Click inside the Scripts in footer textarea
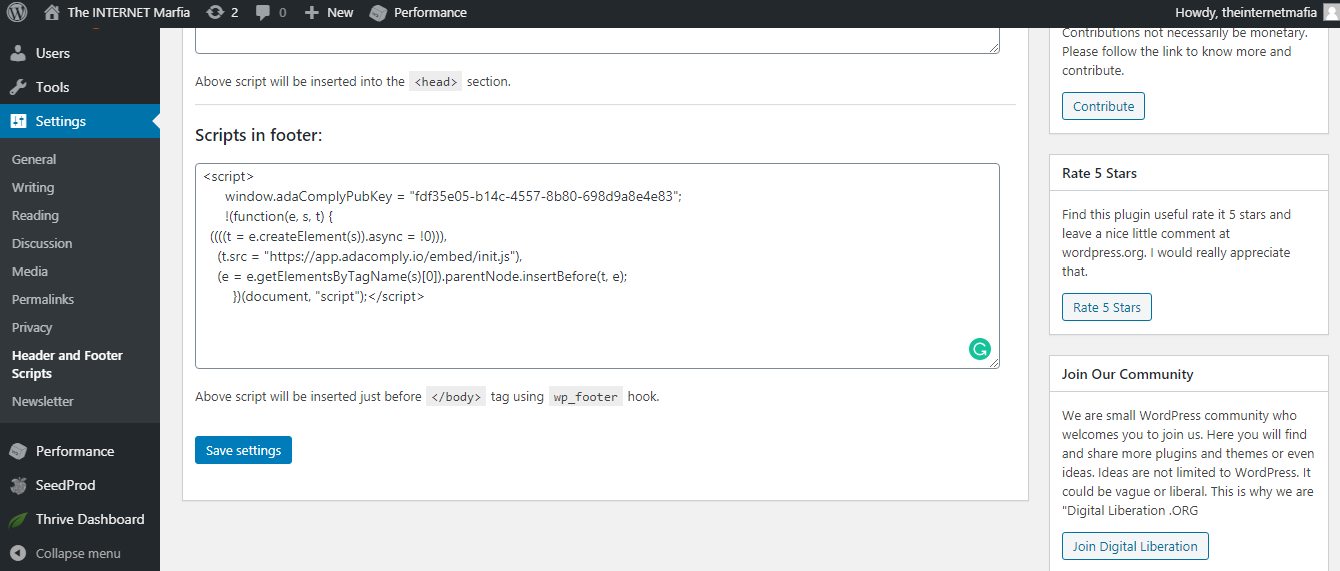Viewport: 1340px width, 571px height. (597, 266)
